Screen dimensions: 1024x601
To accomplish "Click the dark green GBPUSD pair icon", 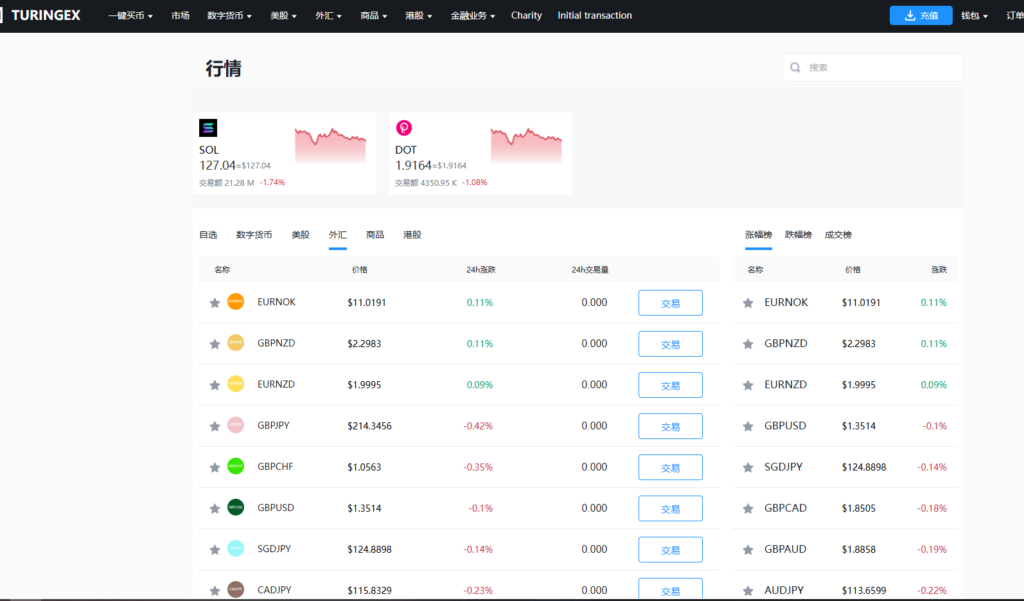I will [236, 508].
